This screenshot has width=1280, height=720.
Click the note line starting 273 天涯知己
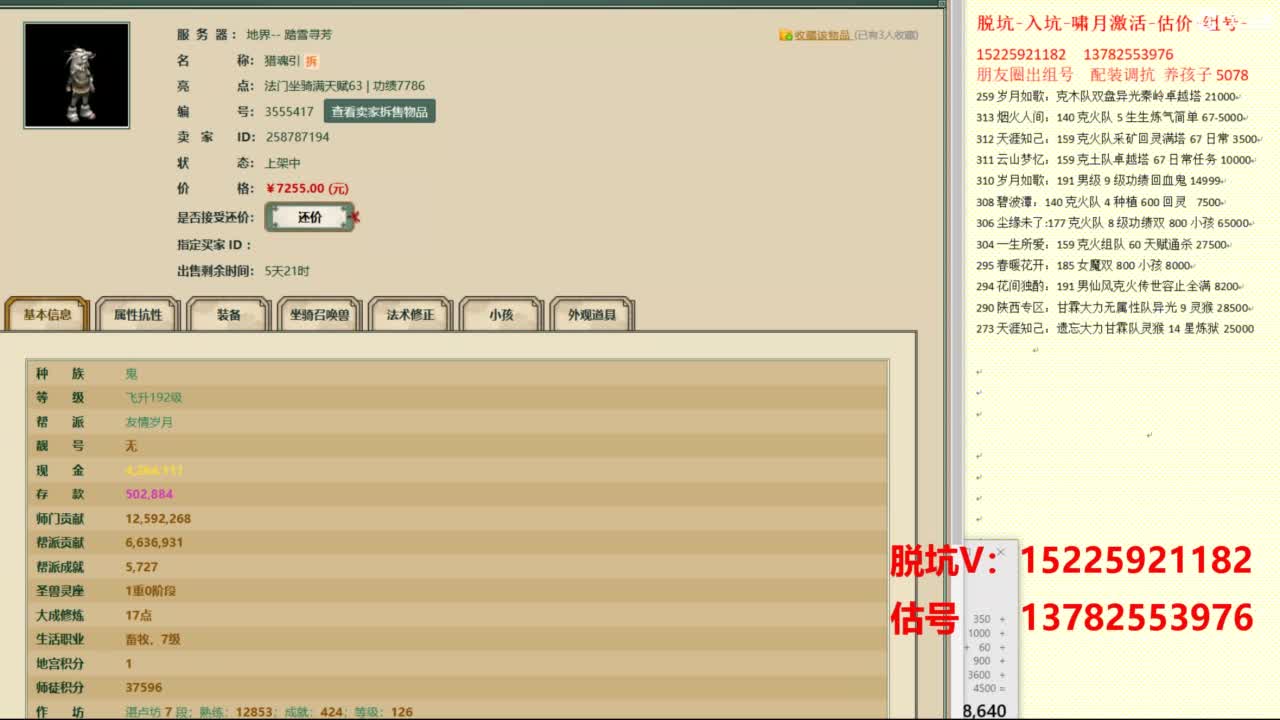[1115, 328]
